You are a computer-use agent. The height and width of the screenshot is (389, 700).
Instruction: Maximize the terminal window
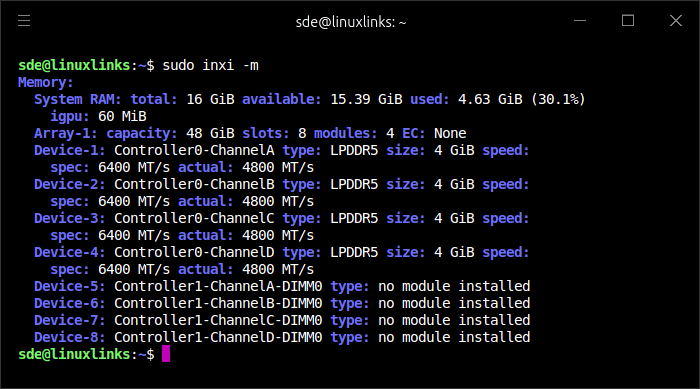pos(628,21)
